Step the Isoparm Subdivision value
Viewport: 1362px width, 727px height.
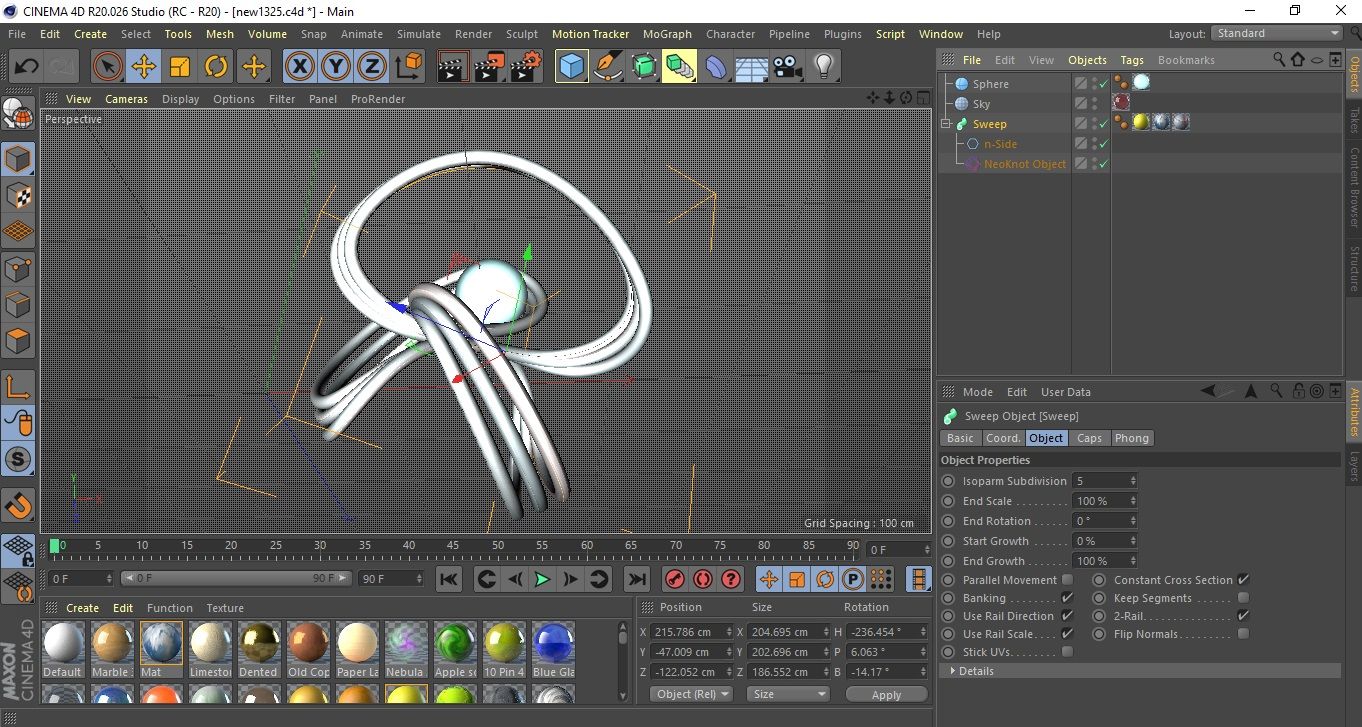point(1133,481)
